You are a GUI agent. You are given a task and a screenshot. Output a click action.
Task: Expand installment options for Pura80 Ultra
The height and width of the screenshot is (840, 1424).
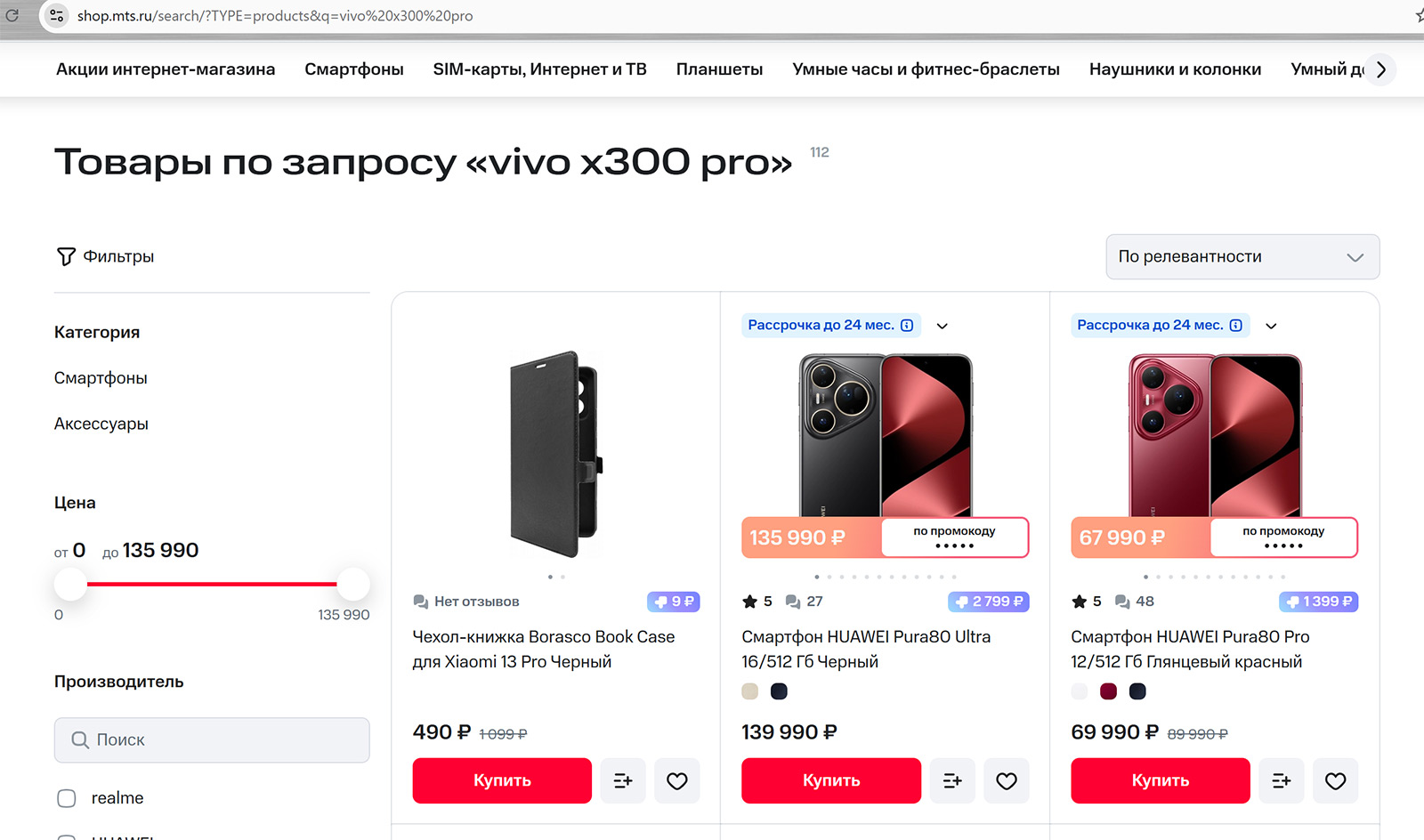coord(942,326)
